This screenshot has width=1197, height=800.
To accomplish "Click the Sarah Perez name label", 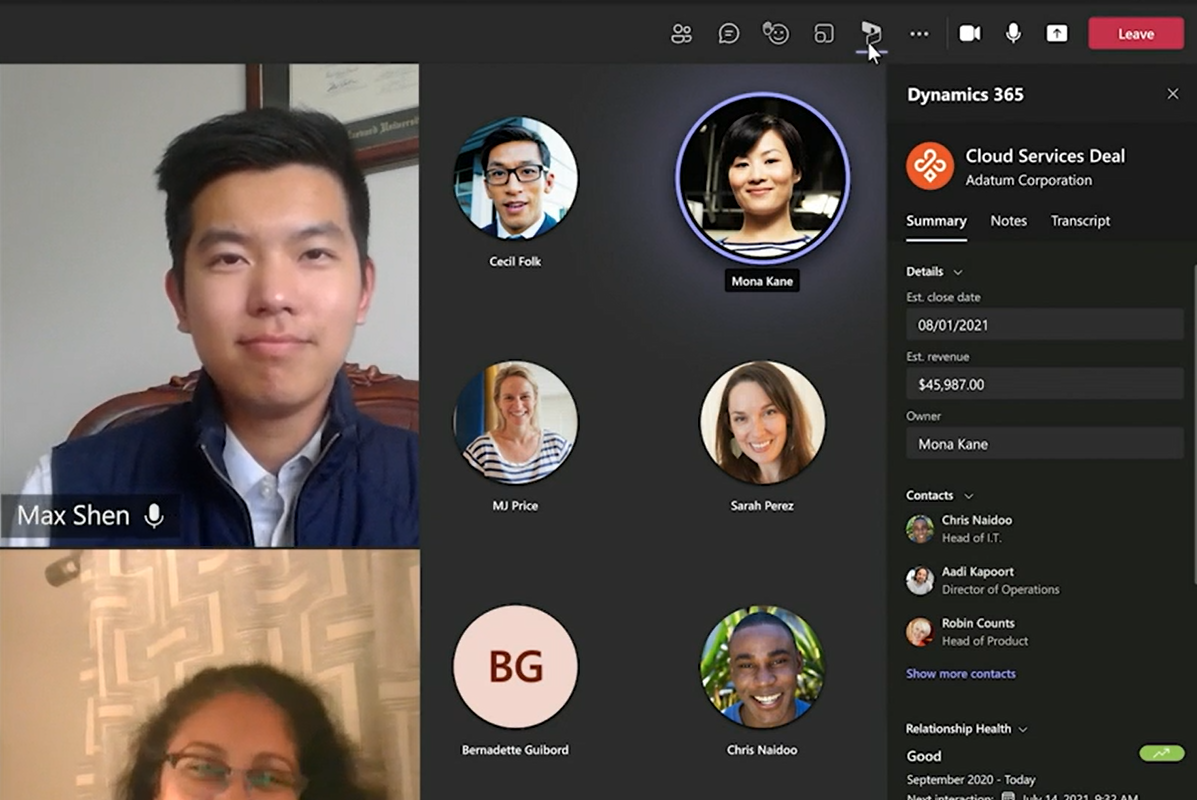I will click(x=762, y=506).
